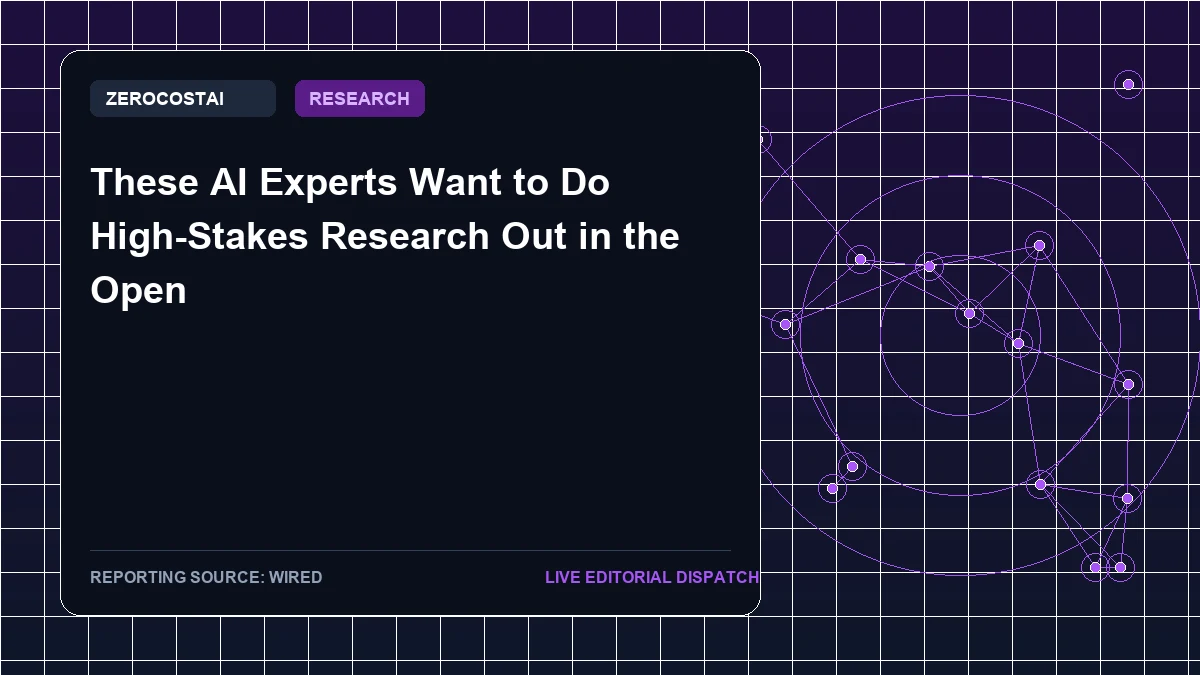This screenshot has height=675, width=1200.
Task: Select the RESEARCH category tag
Action: 359,99
